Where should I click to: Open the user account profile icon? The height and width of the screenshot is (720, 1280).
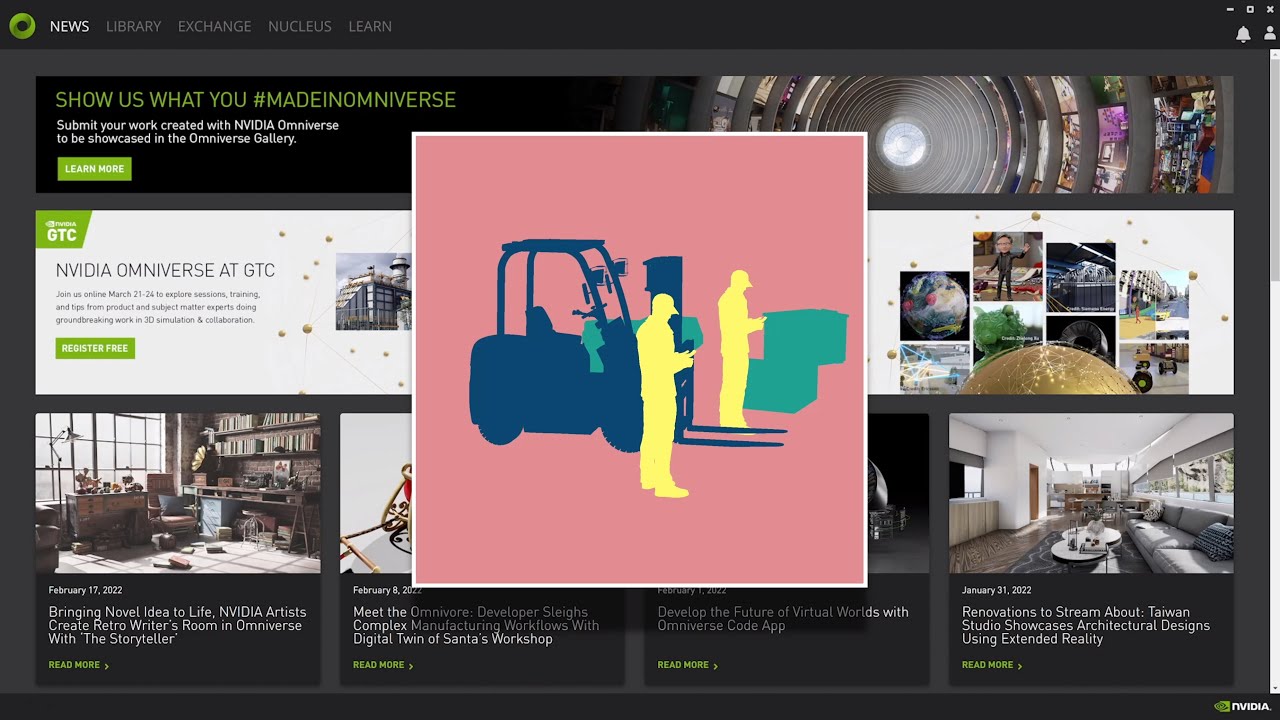coord(1270,34)
